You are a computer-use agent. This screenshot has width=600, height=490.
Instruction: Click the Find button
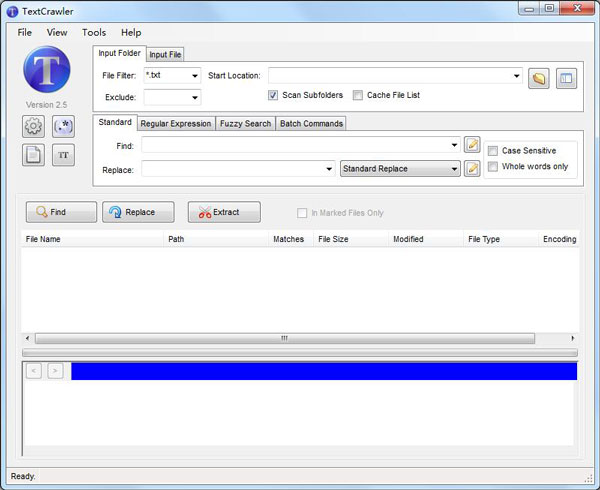coord(61,212)
